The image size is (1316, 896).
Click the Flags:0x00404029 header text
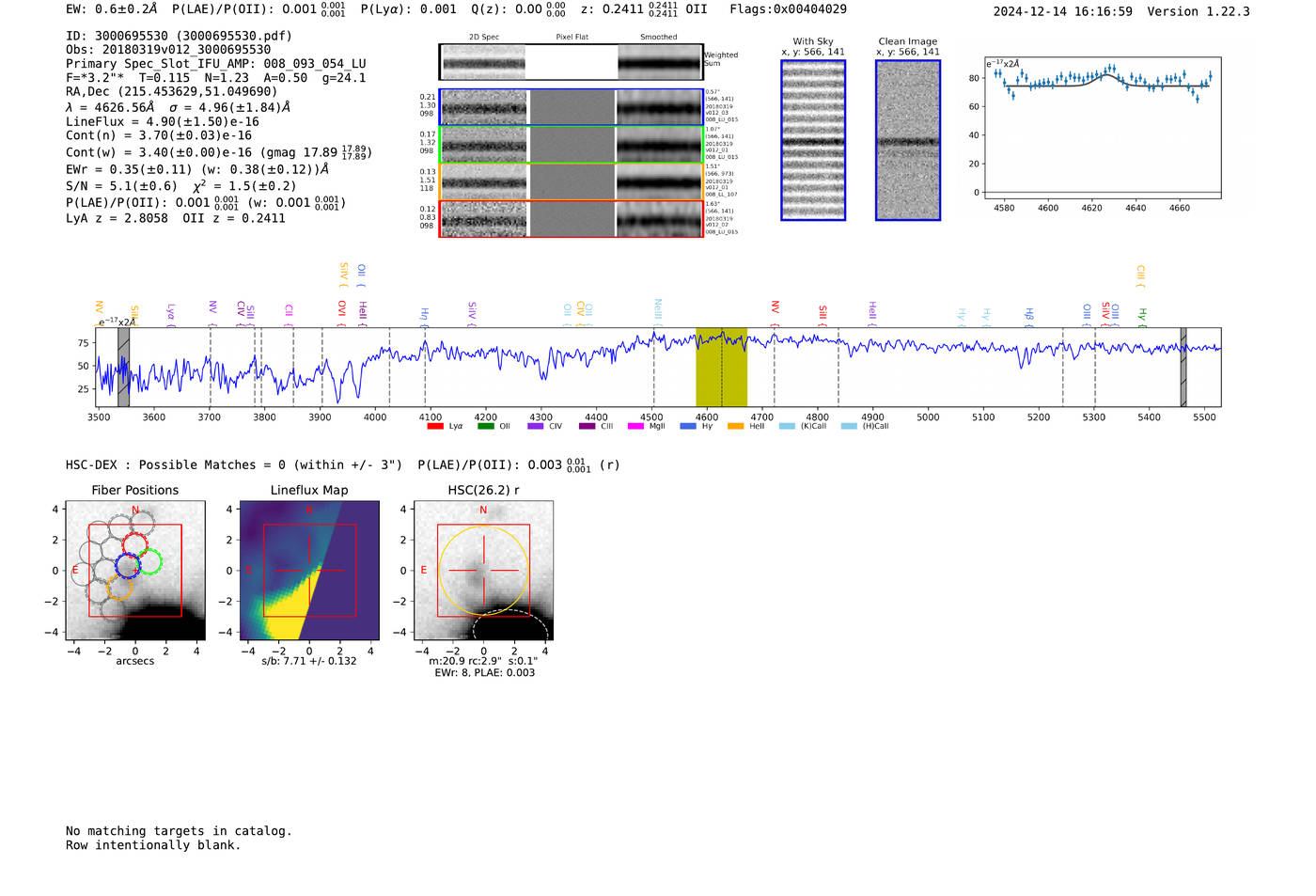788,9
